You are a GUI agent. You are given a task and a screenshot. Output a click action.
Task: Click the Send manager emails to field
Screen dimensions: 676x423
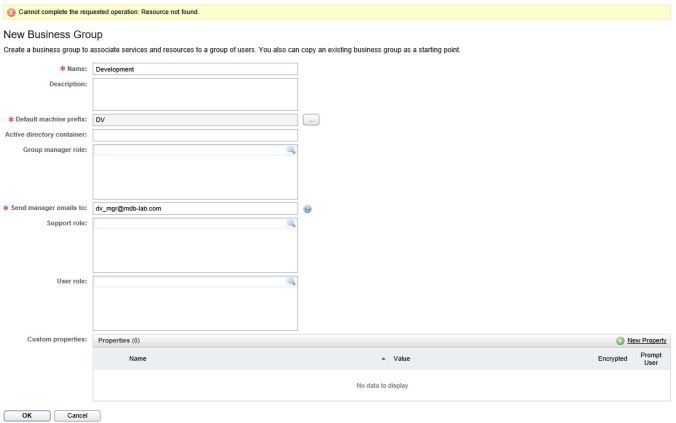195,208
